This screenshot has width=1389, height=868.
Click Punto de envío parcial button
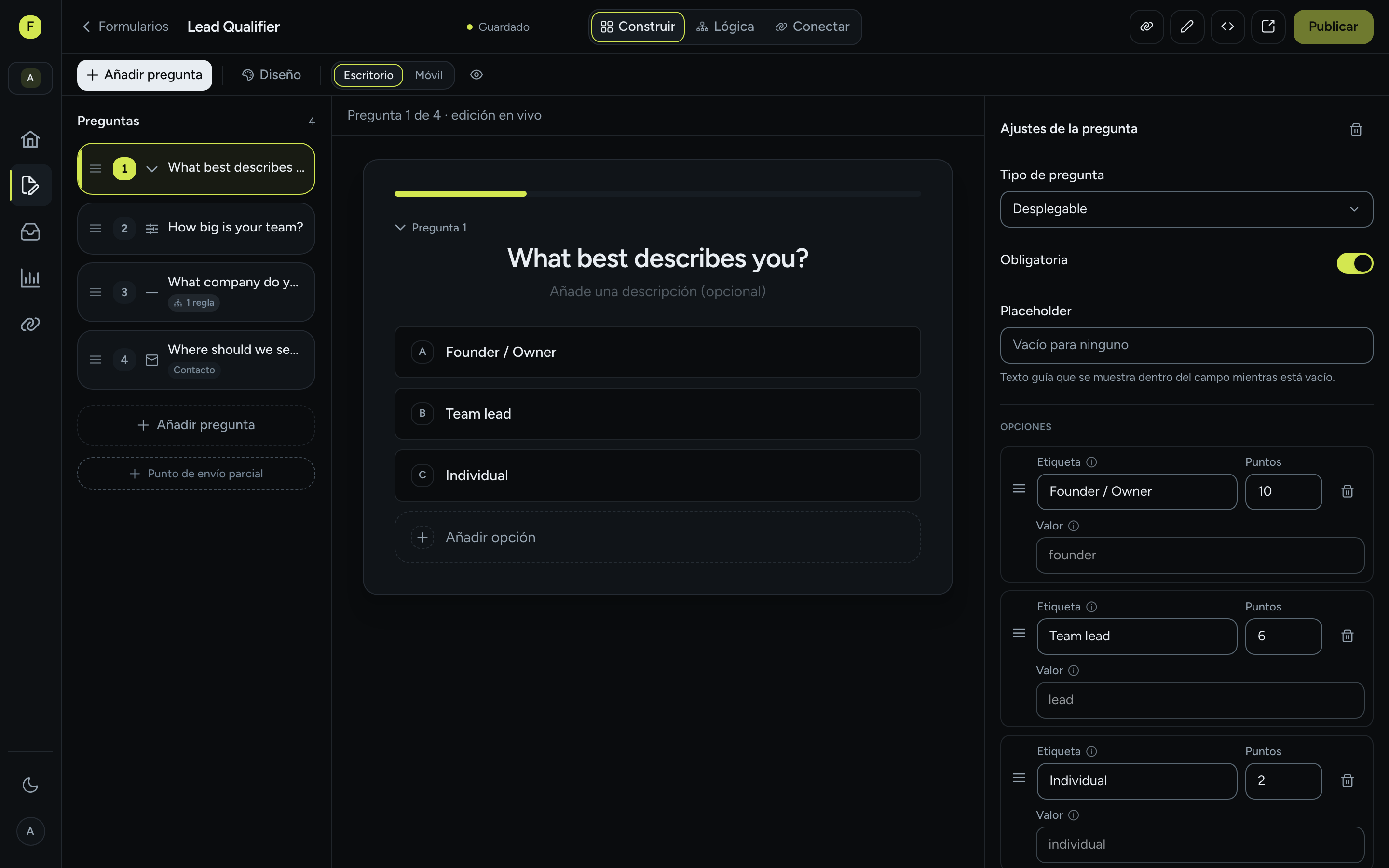(196, 474)
